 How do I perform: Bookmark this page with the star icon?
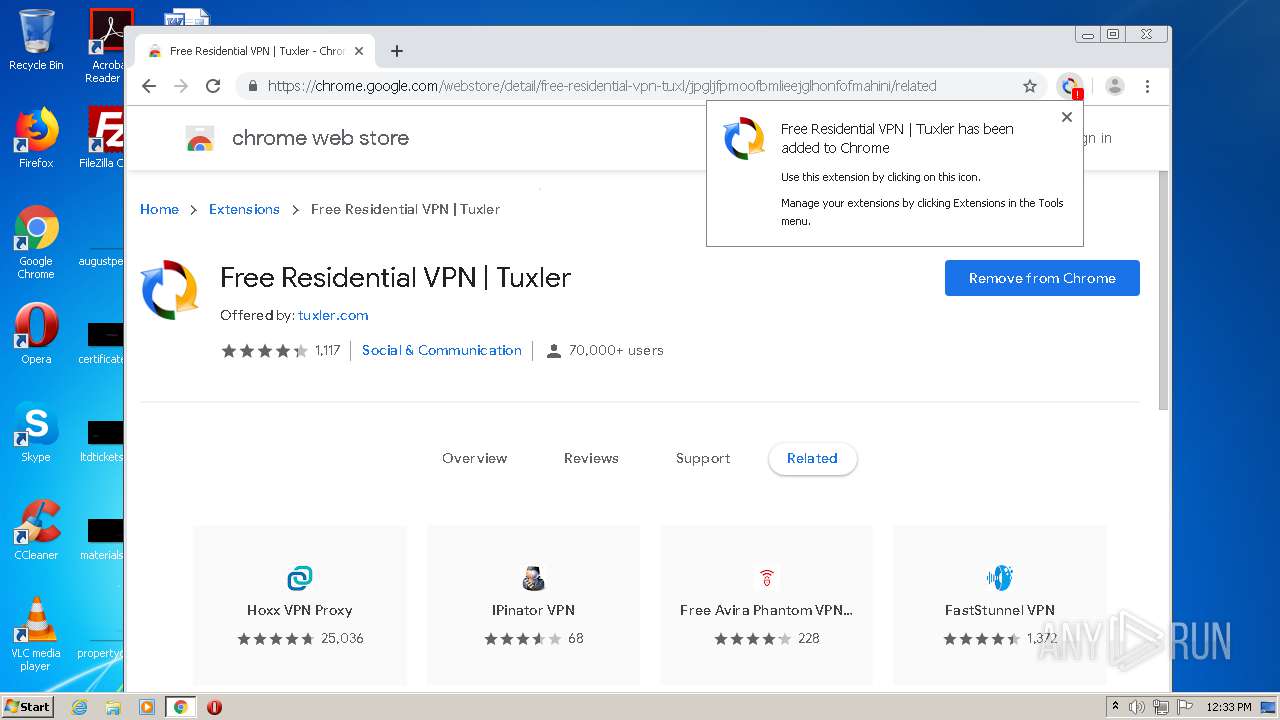click(1030, 86)
